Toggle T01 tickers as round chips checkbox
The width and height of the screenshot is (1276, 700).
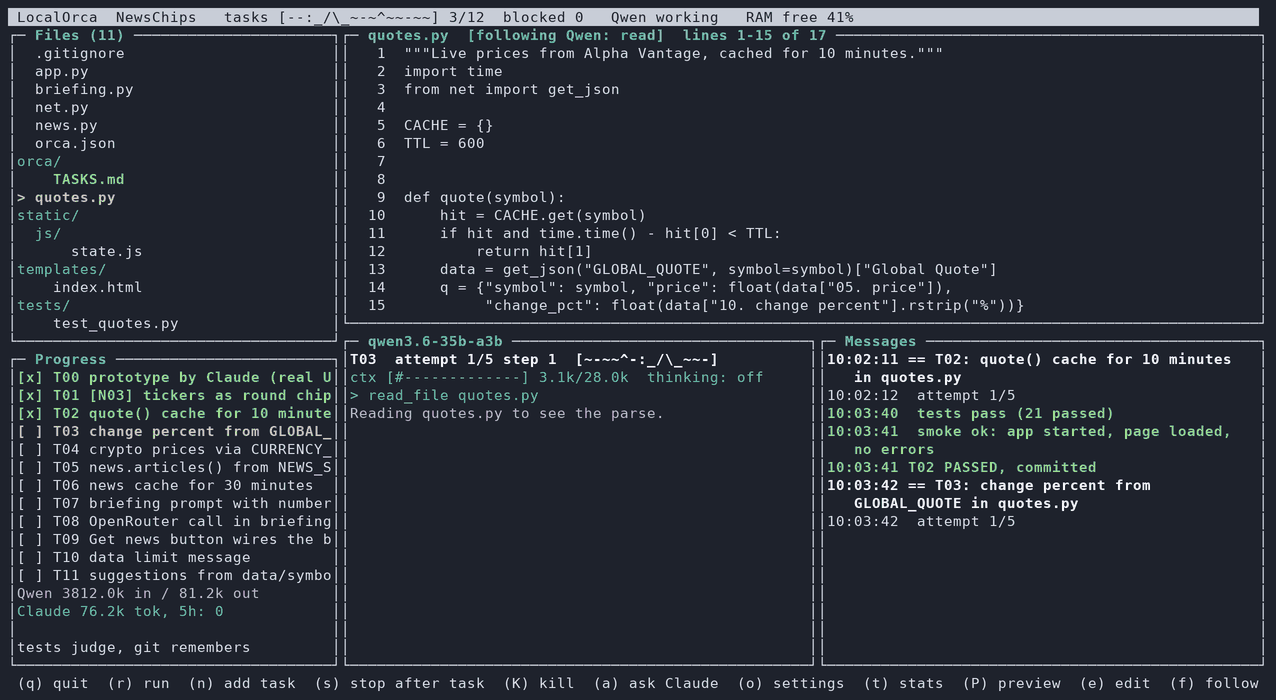[x=30, y=395]
